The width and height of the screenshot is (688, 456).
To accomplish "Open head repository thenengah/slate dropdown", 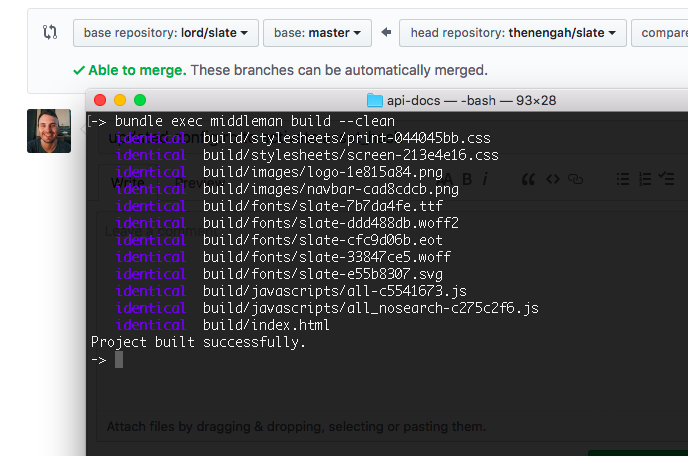I will 512,33.
